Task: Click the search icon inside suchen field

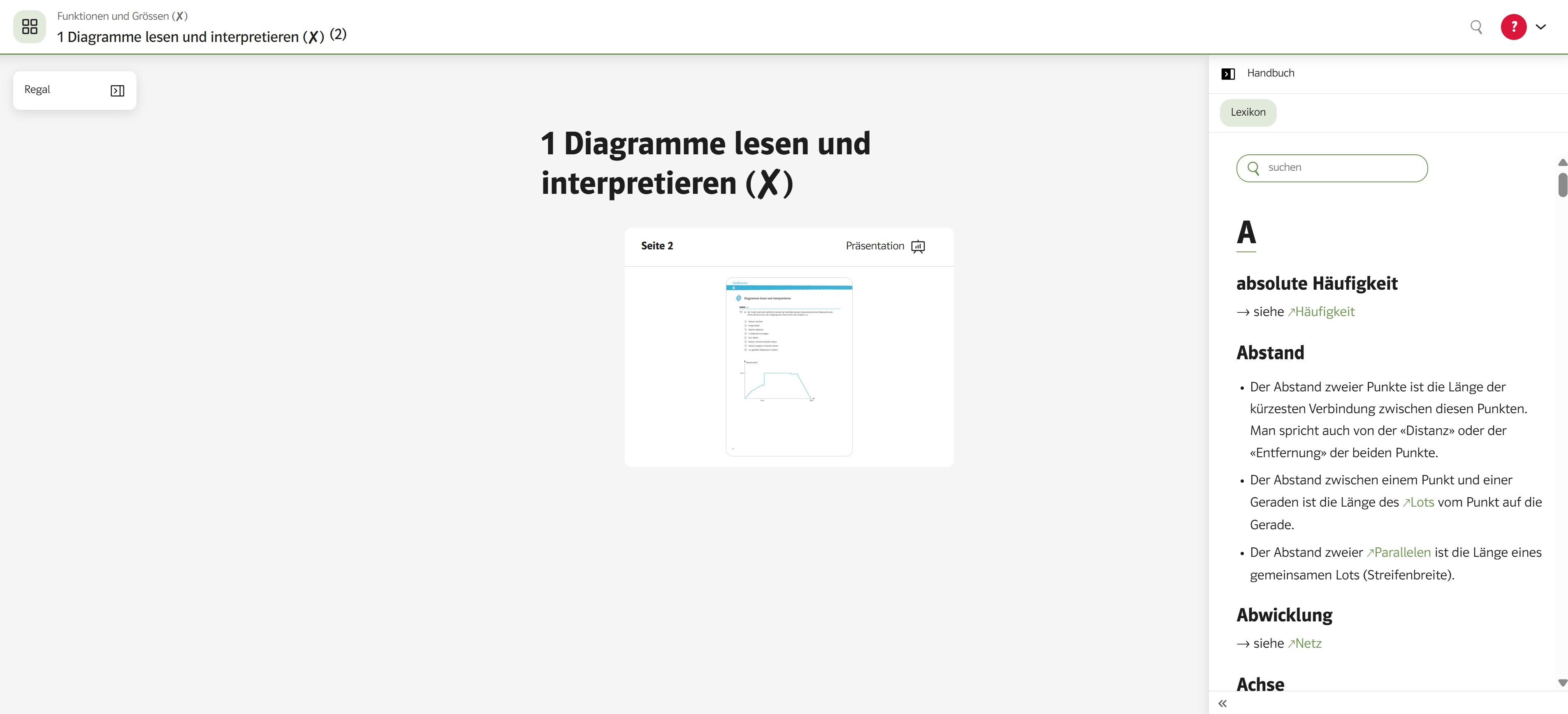Action: (x=1253, y=168)
